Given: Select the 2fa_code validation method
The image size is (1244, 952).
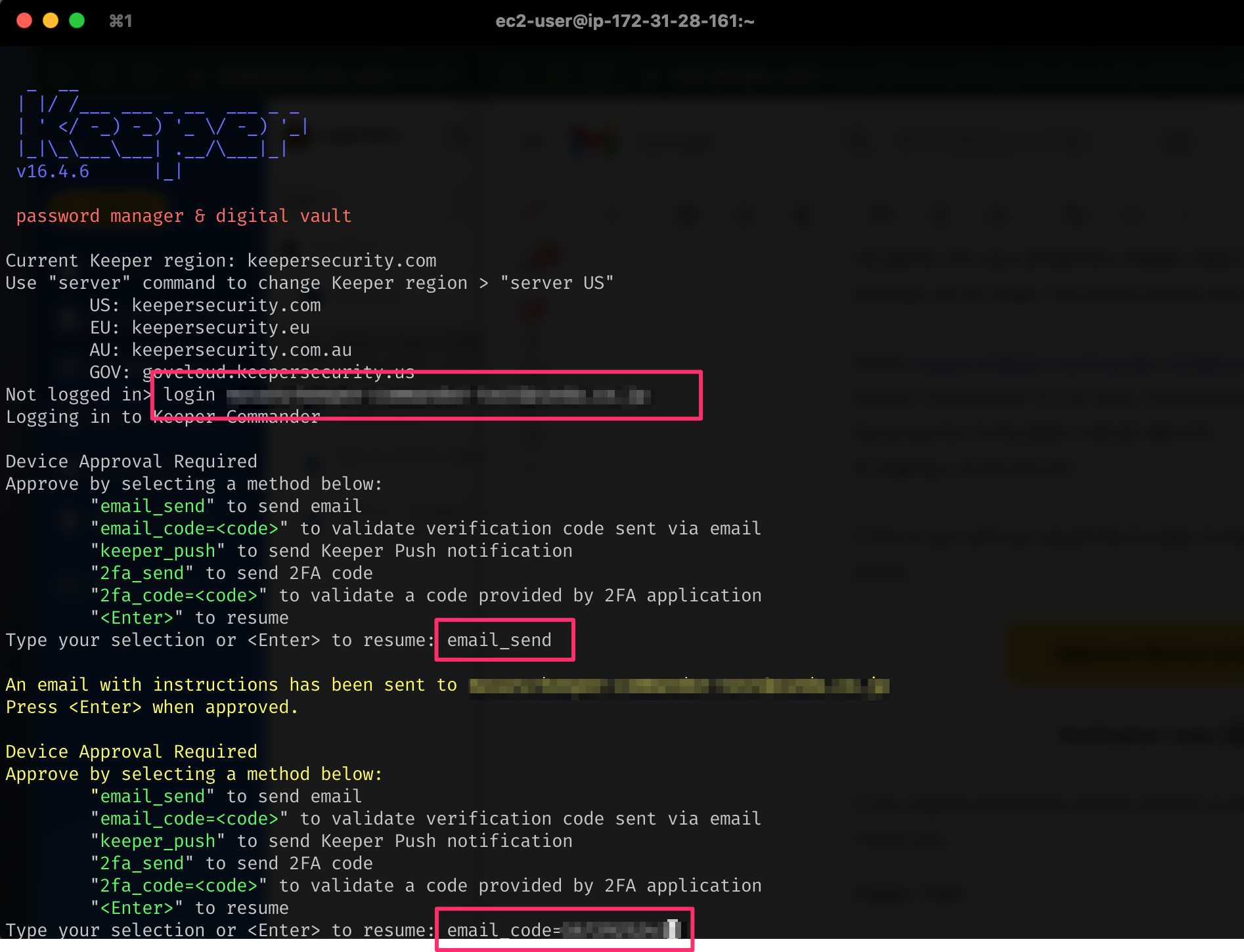Looking at the screenshot, I should 177,595.
